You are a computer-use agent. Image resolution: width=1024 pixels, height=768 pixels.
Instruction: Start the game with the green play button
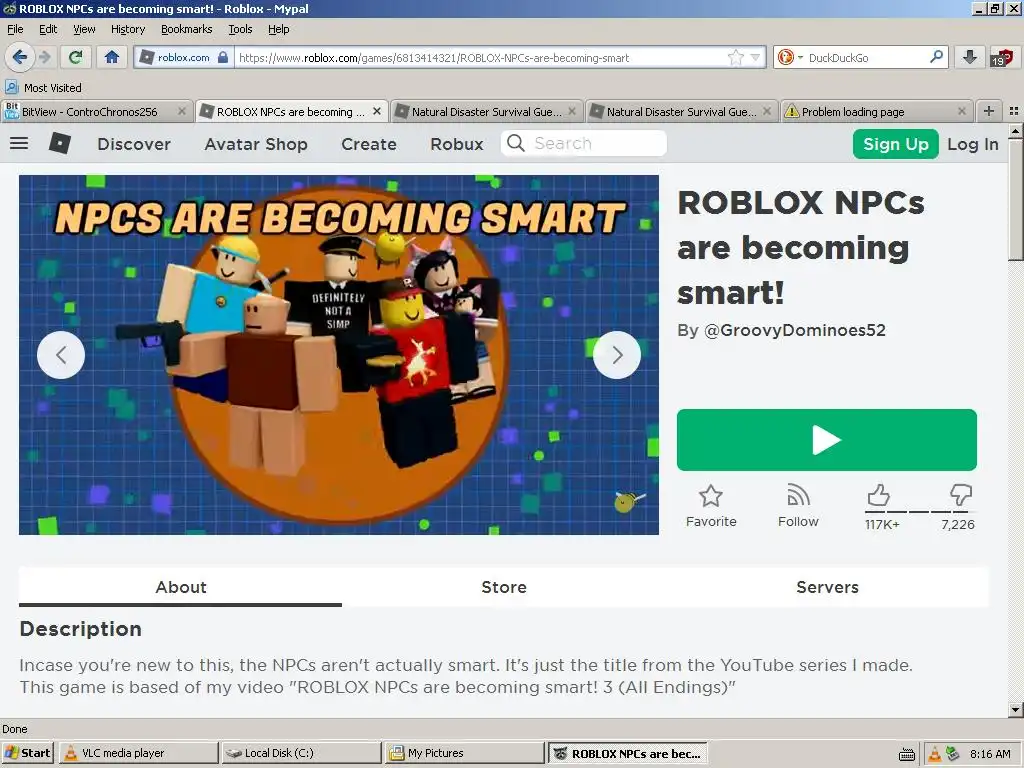pos(827,440)
